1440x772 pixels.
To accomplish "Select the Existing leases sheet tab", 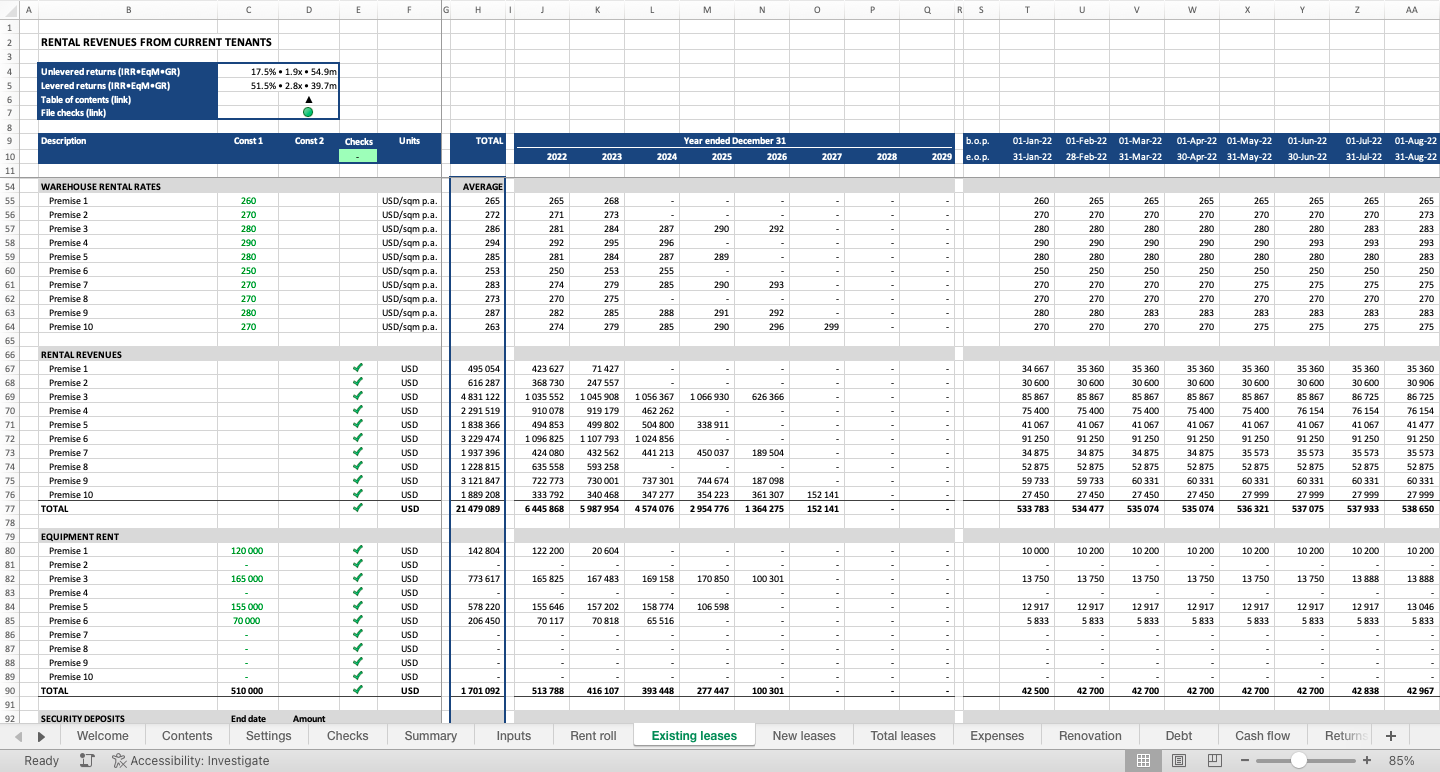I will 694,736.
